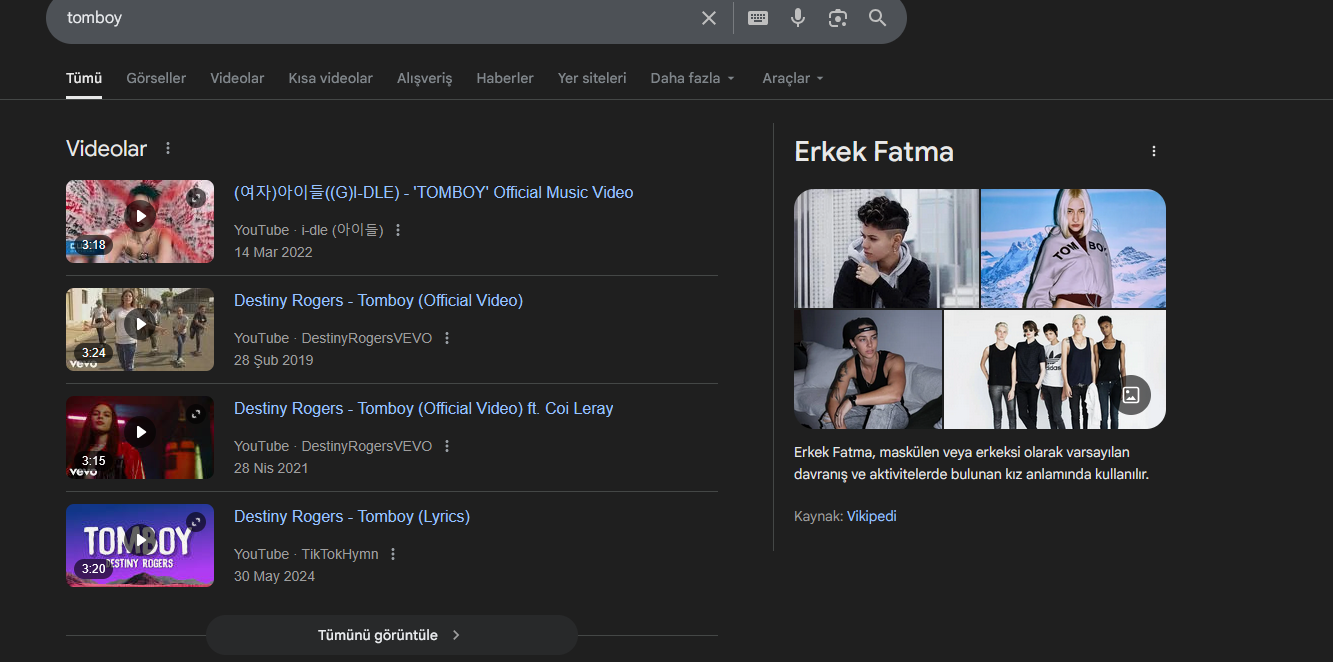This screenshot has width=1333, height=662.
Task: Play the 3:15 Coi Leray video thumbnail
Action: (140, 437)
